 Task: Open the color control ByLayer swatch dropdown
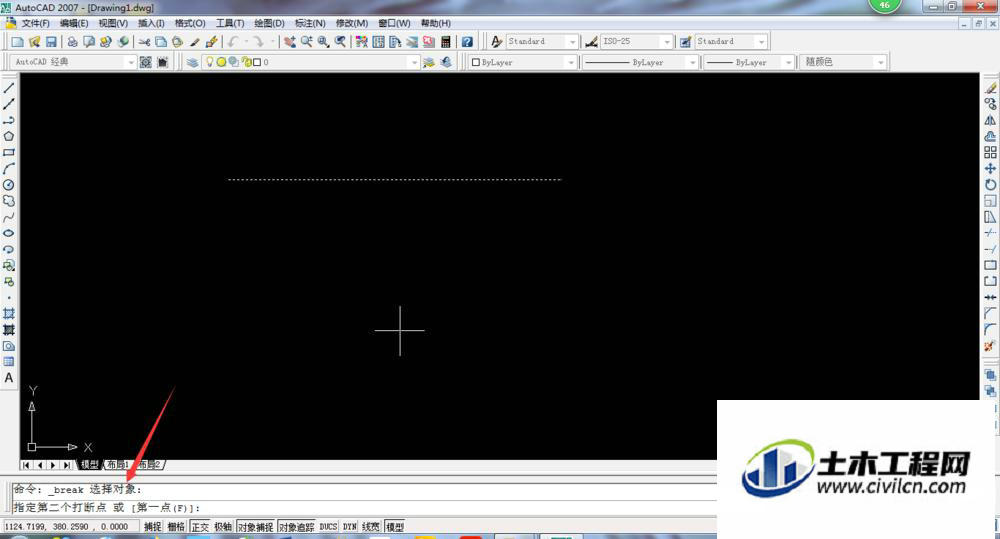(x=571, y=63)
